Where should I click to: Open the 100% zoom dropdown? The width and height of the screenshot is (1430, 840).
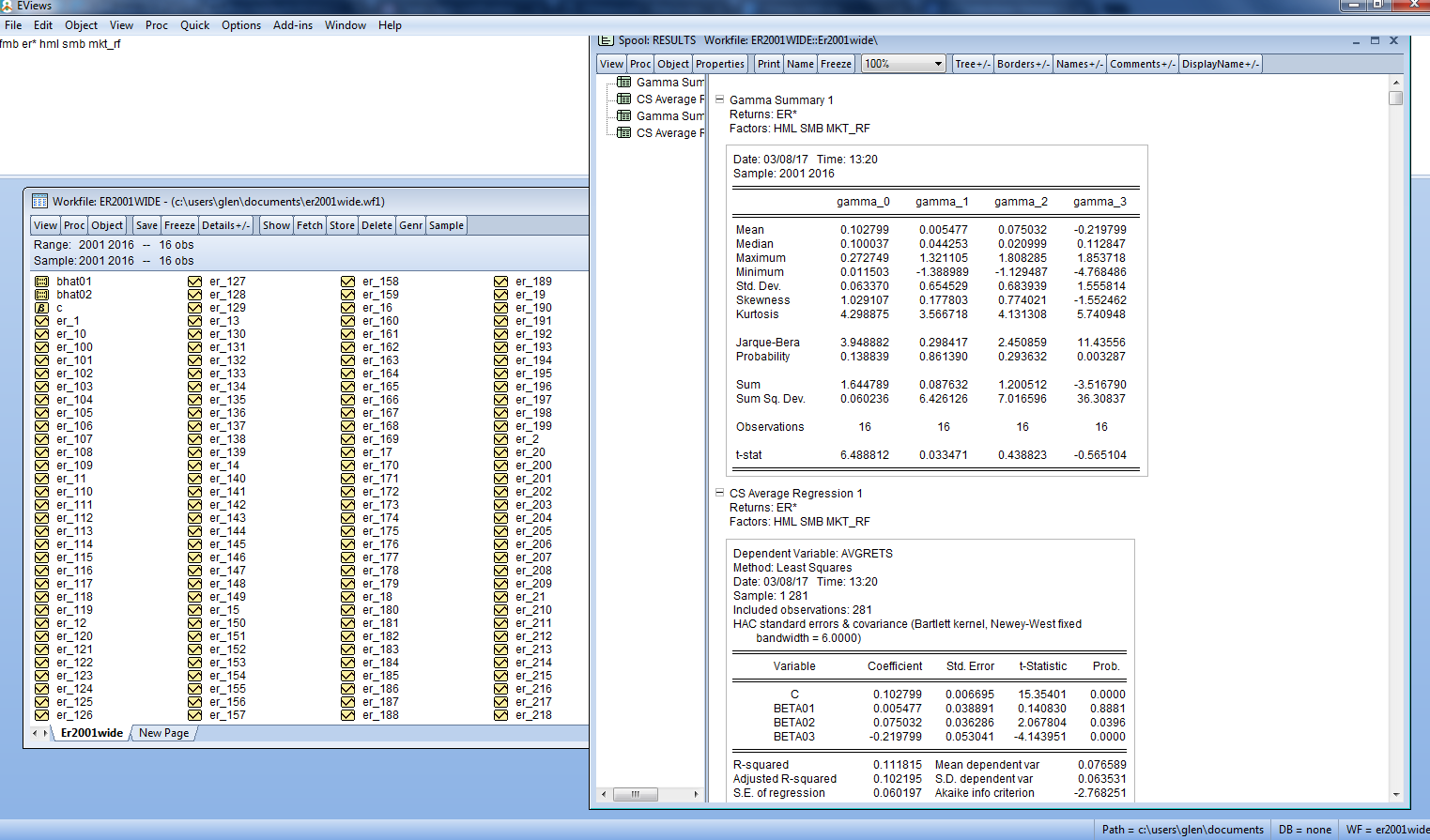938,64
